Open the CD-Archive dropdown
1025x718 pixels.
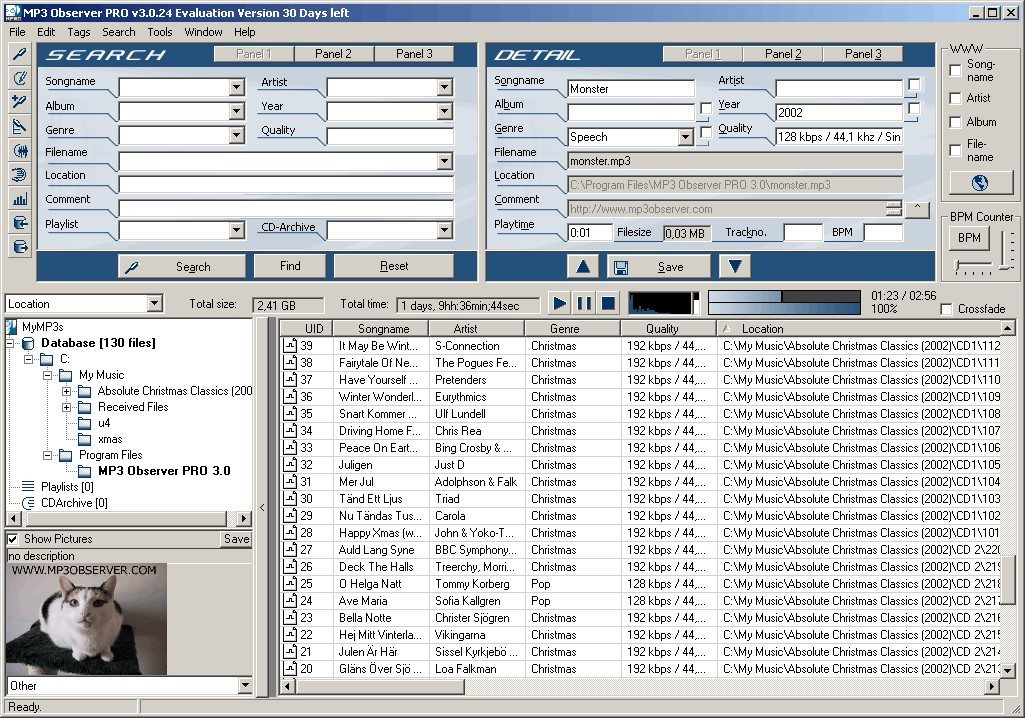445,230
